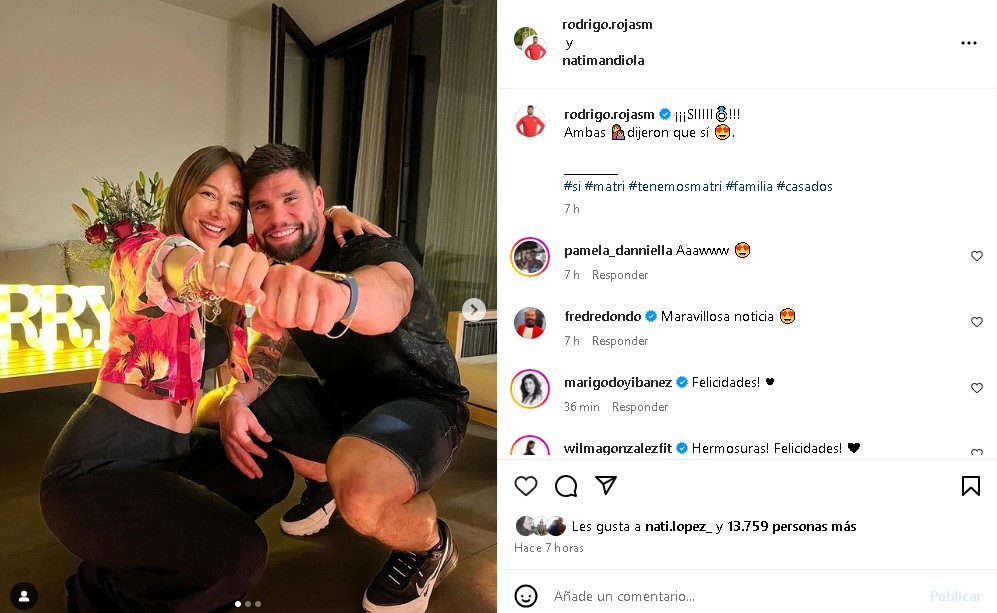997x613 pixels.
Task: Like pamela_danniella's comment
Action: [x=977, y=256]
